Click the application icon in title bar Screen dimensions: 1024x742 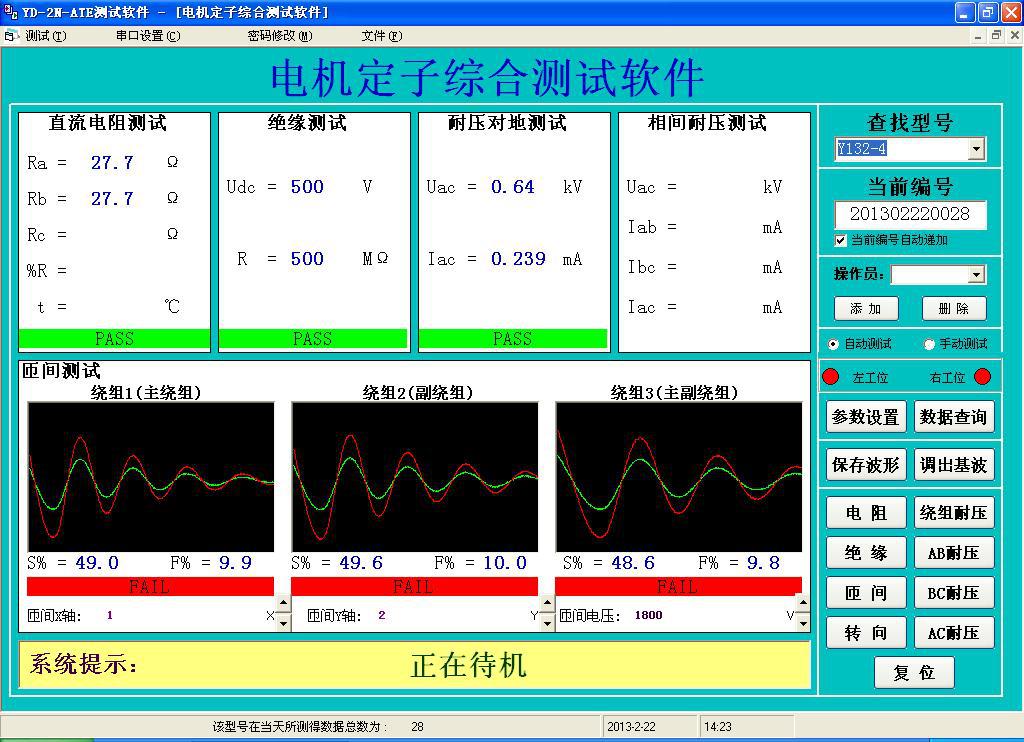pyautogui.click(x=11, y=12)
